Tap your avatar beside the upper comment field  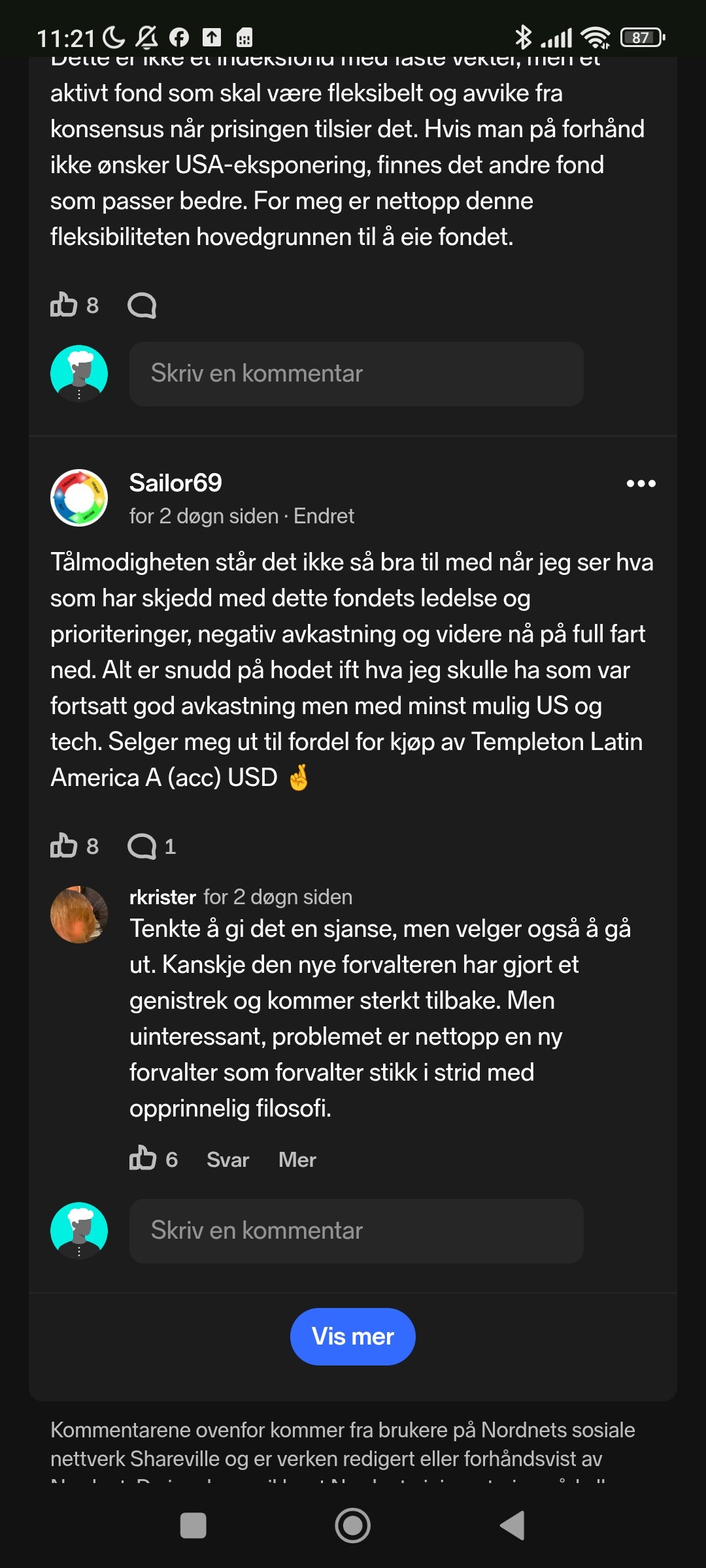[79, 374]
